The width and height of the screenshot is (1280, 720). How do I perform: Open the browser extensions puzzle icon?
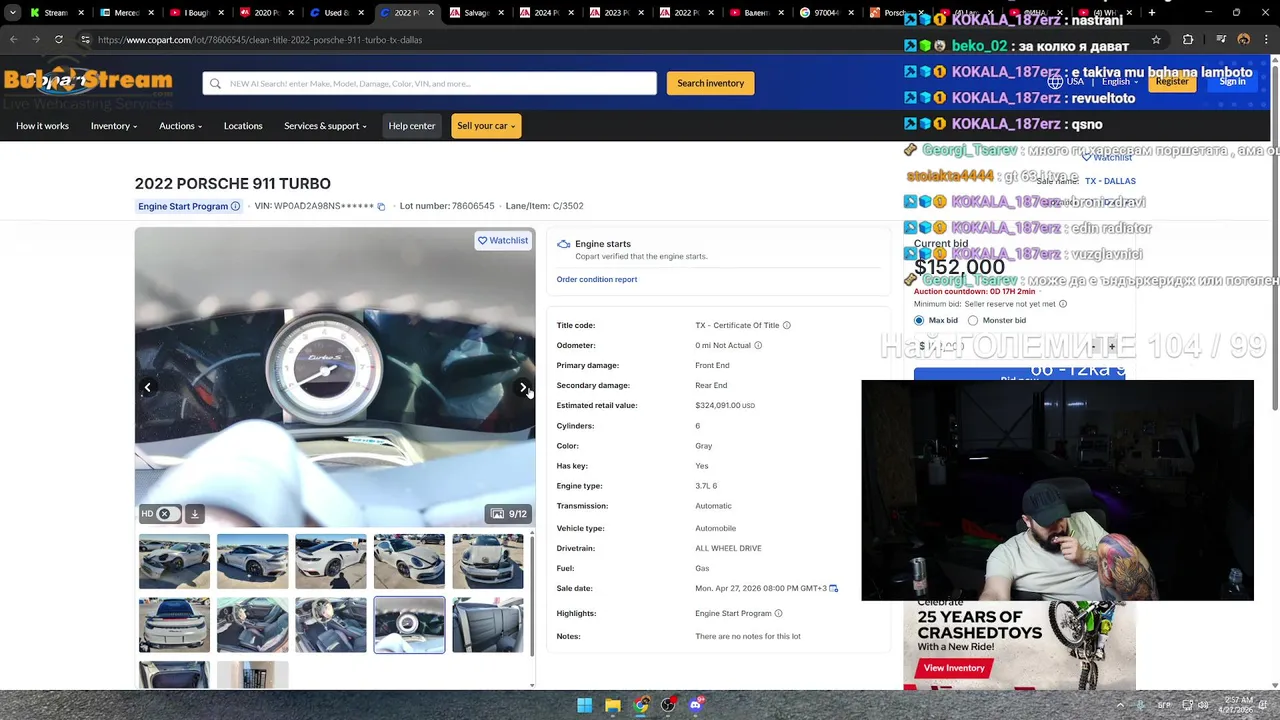click(x=1188, y=40)
